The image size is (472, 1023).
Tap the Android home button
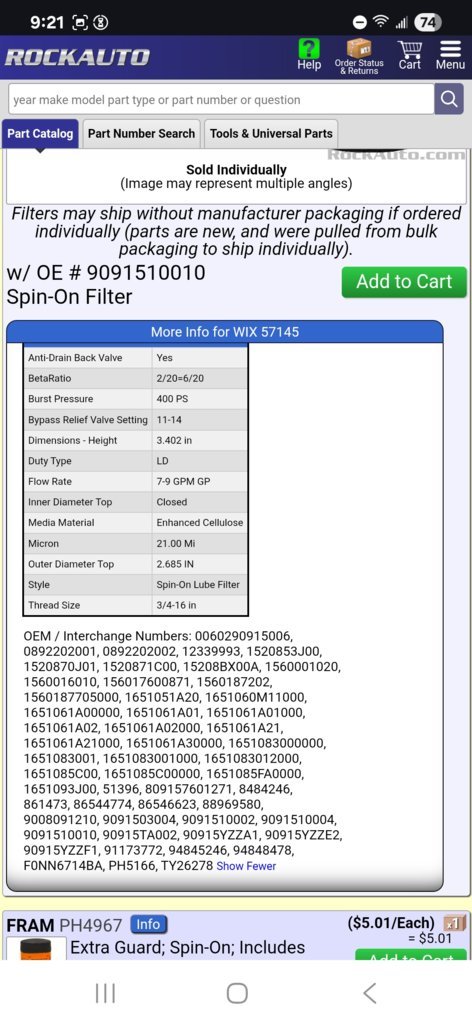coord(236,993)
